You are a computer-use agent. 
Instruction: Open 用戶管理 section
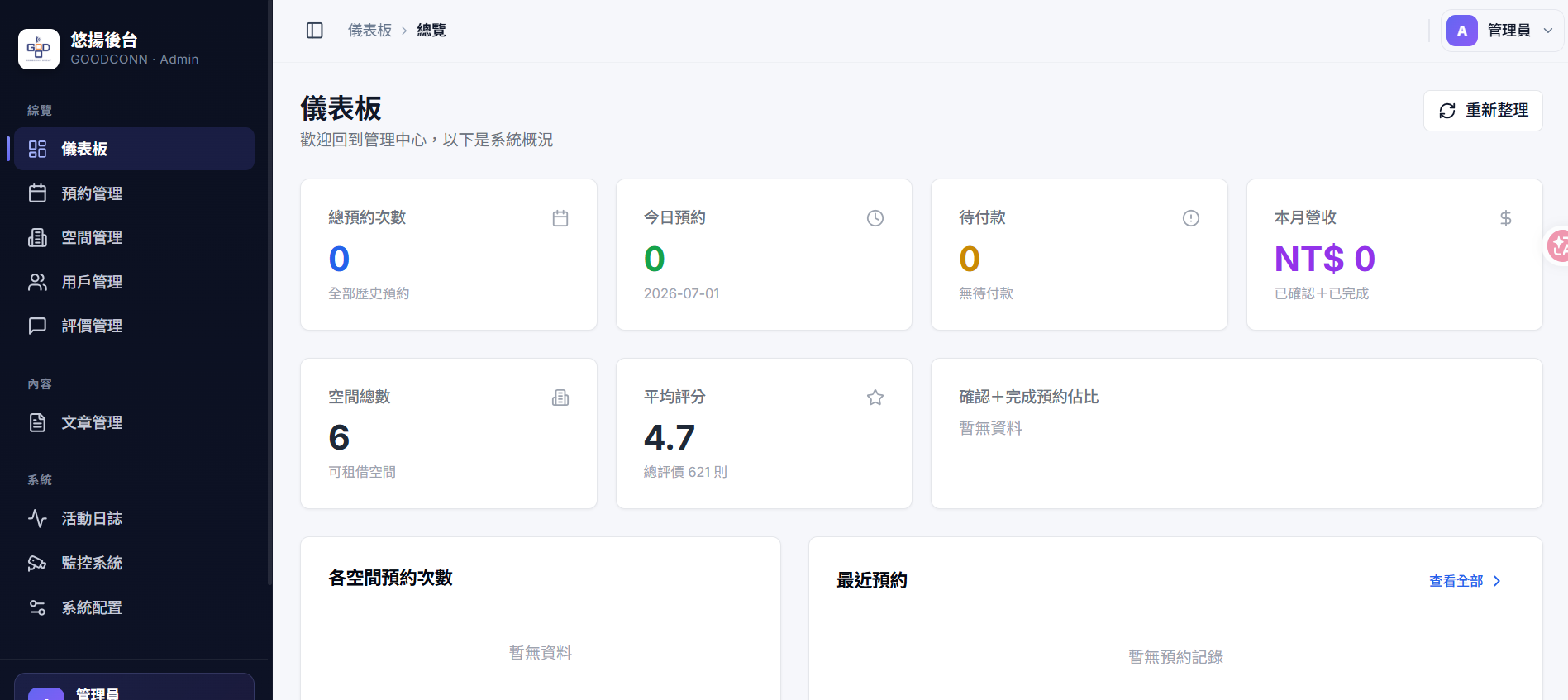(134, 282)
